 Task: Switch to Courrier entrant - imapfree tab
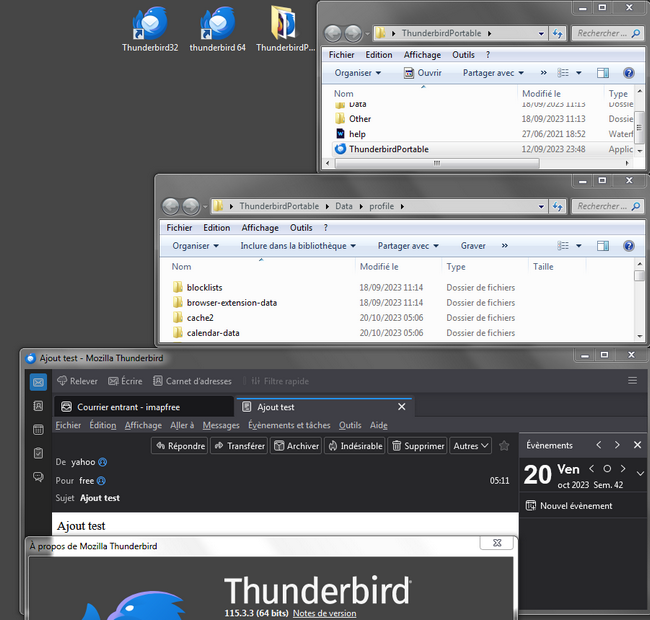(144, 407)
